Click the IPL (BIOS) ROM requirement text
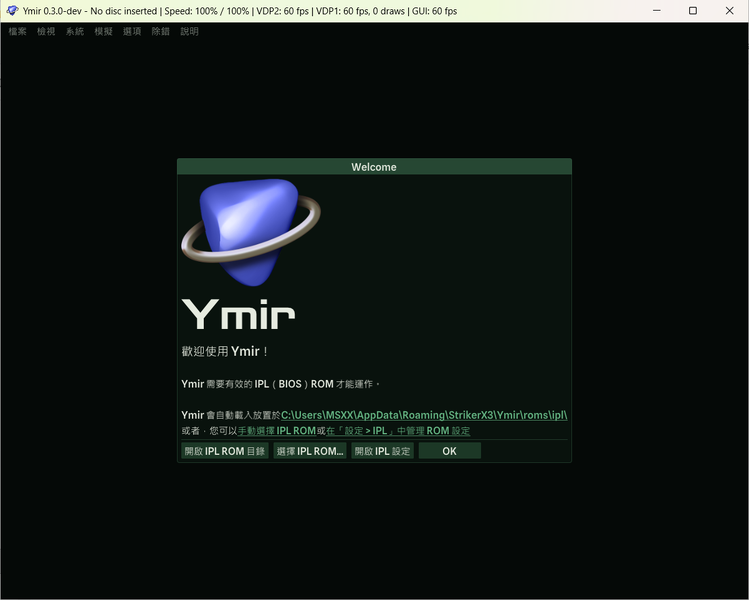 click(280, 384)
